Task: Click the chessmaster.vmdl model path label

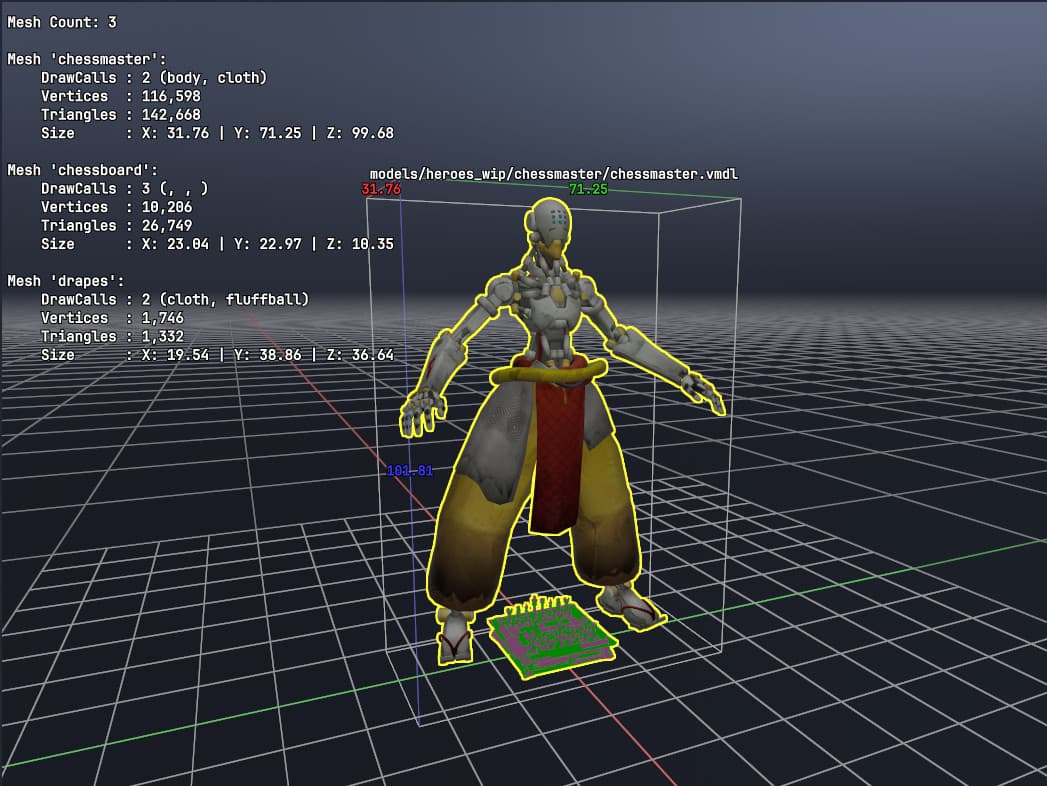Action: (554, 174)
